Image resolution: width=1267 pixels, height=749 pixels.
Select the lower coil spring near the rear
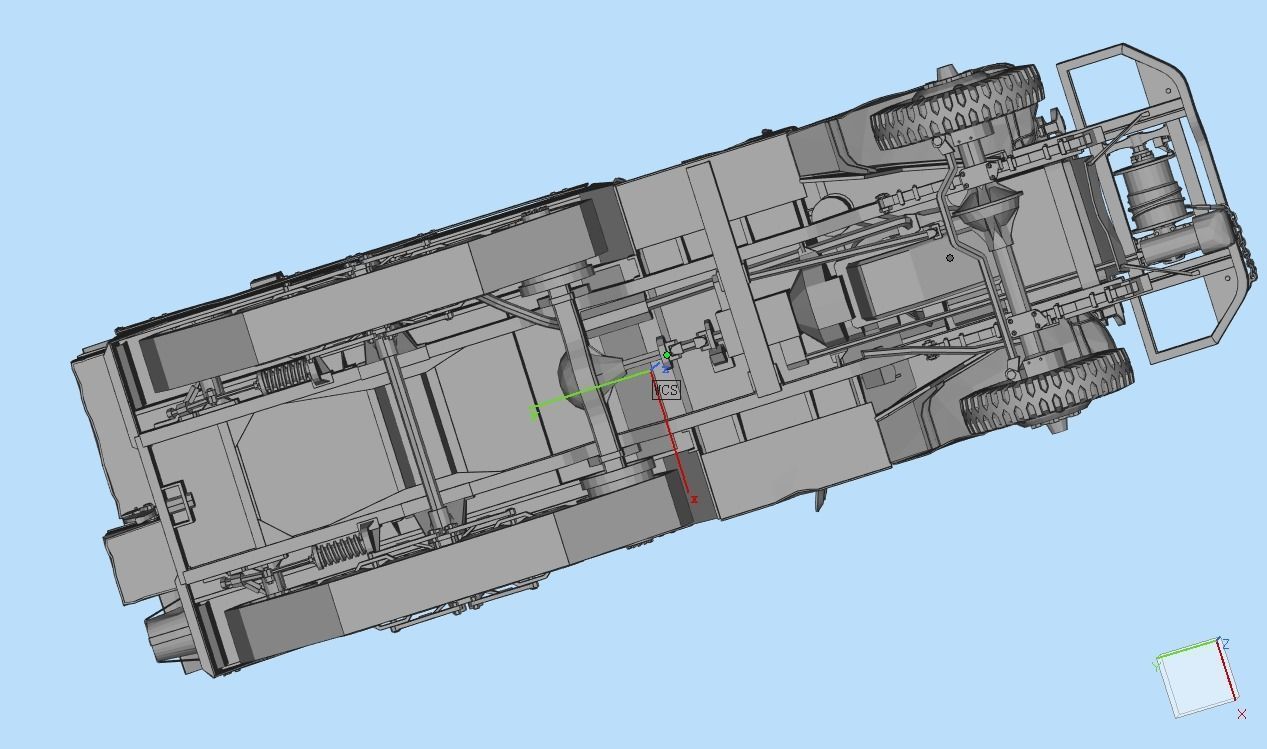339,550
